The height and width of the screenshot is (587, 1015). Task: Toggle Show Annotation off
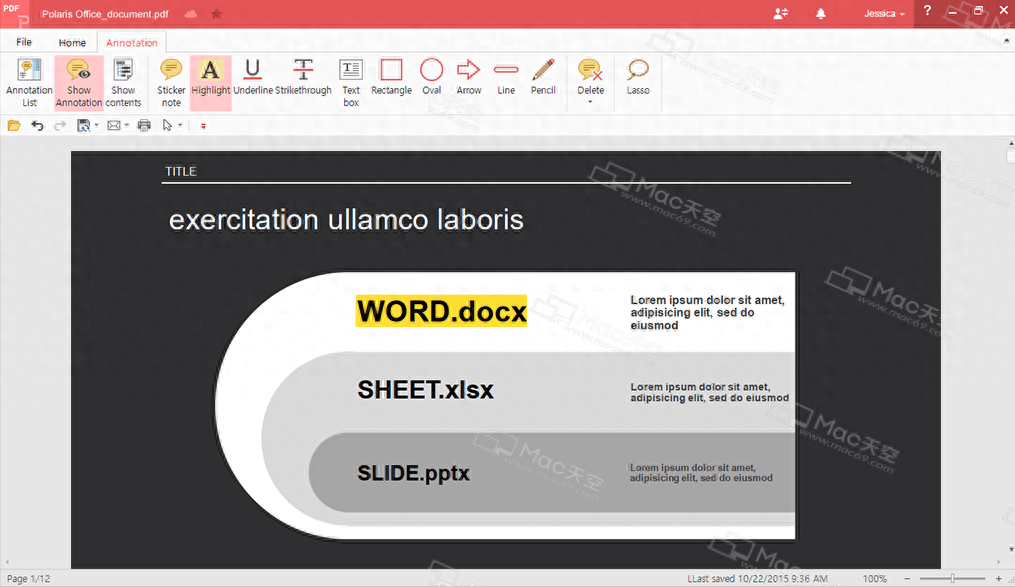78,81
